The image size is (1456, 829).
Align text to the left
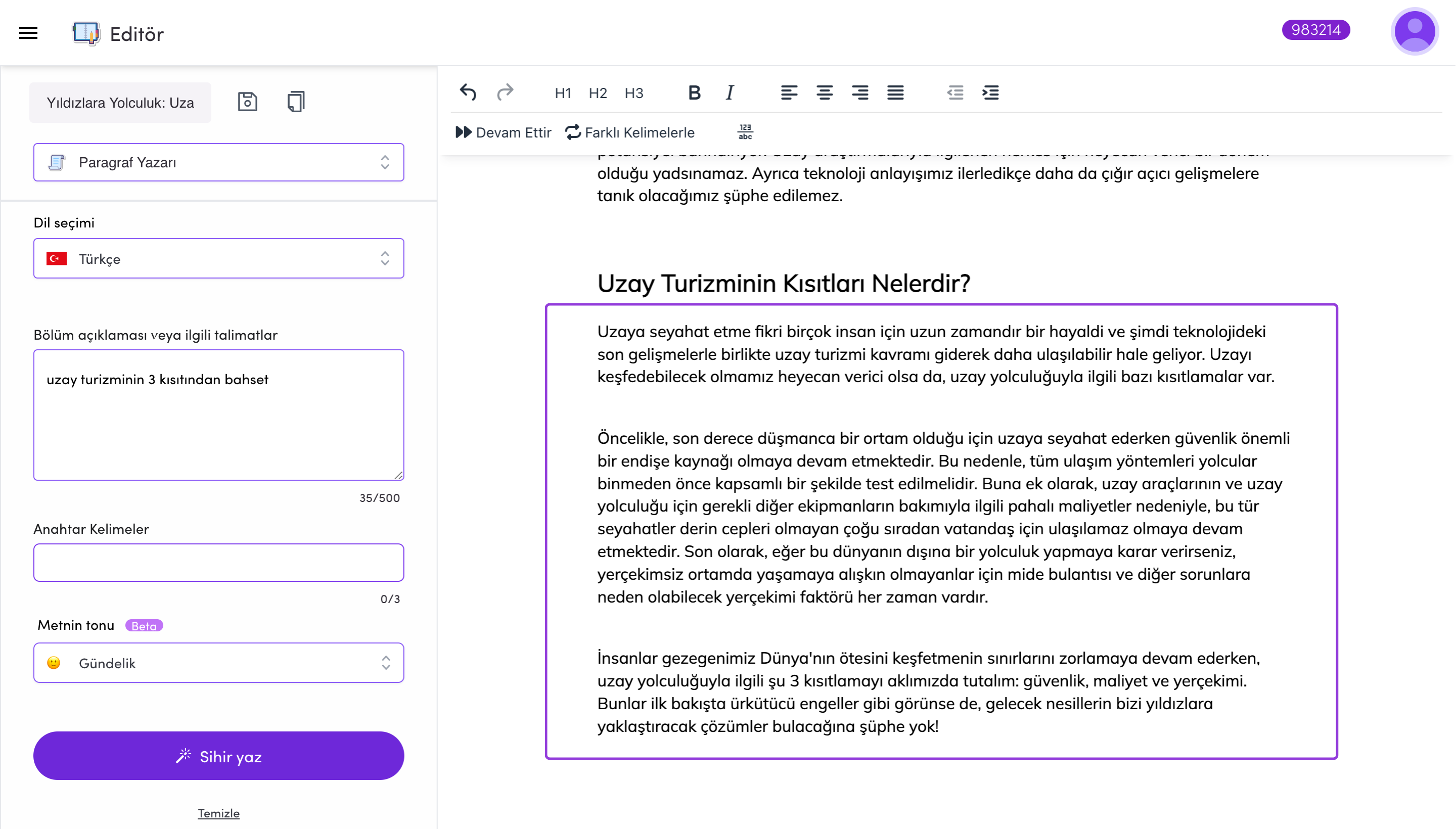[789, 93]
